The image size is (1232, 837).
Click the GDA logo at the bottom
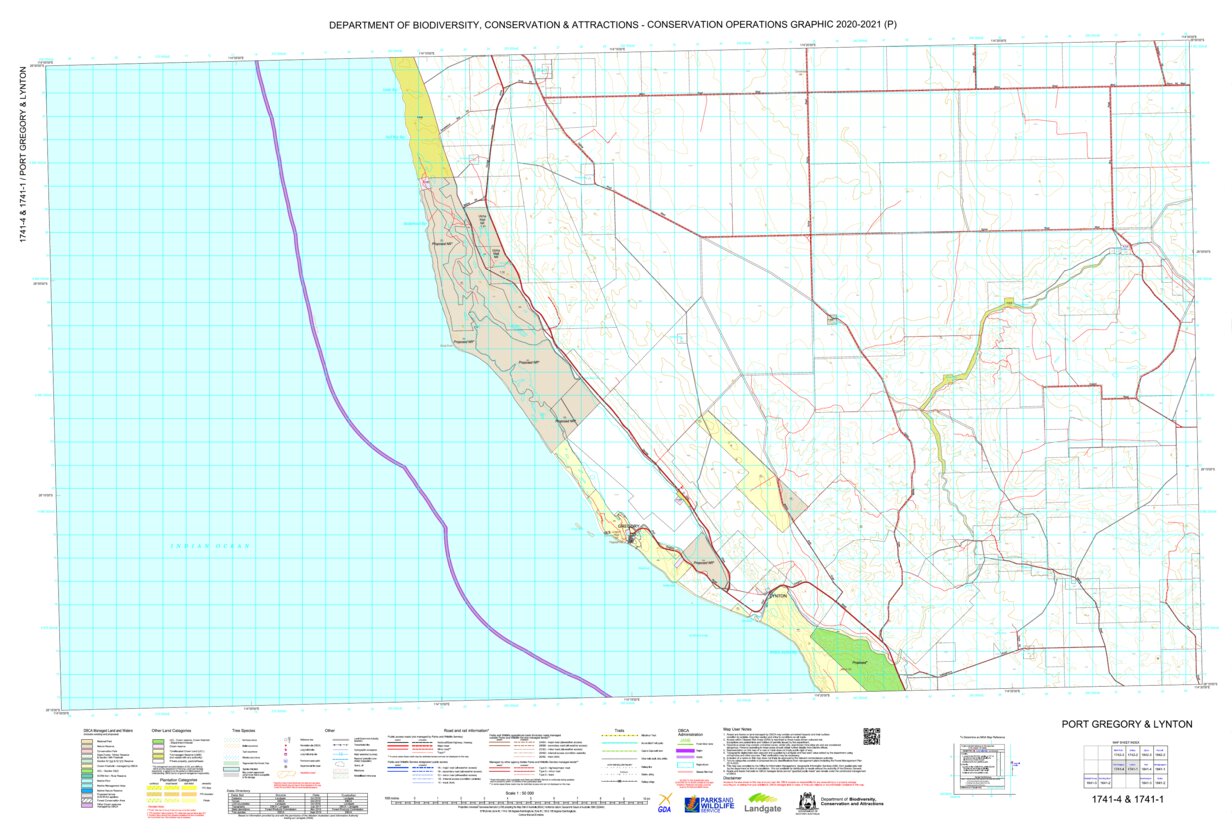click(665, 804)
